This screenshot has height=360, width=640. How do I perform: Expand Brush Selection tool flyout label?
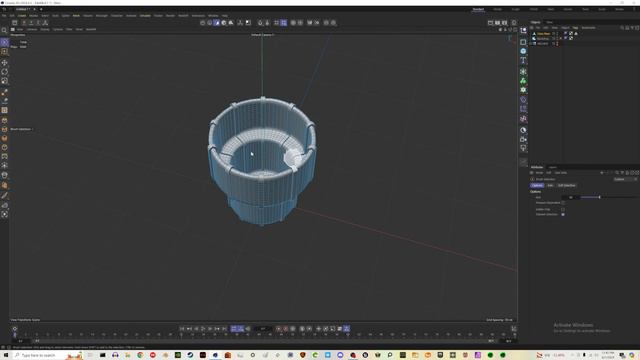pos(22,129)
